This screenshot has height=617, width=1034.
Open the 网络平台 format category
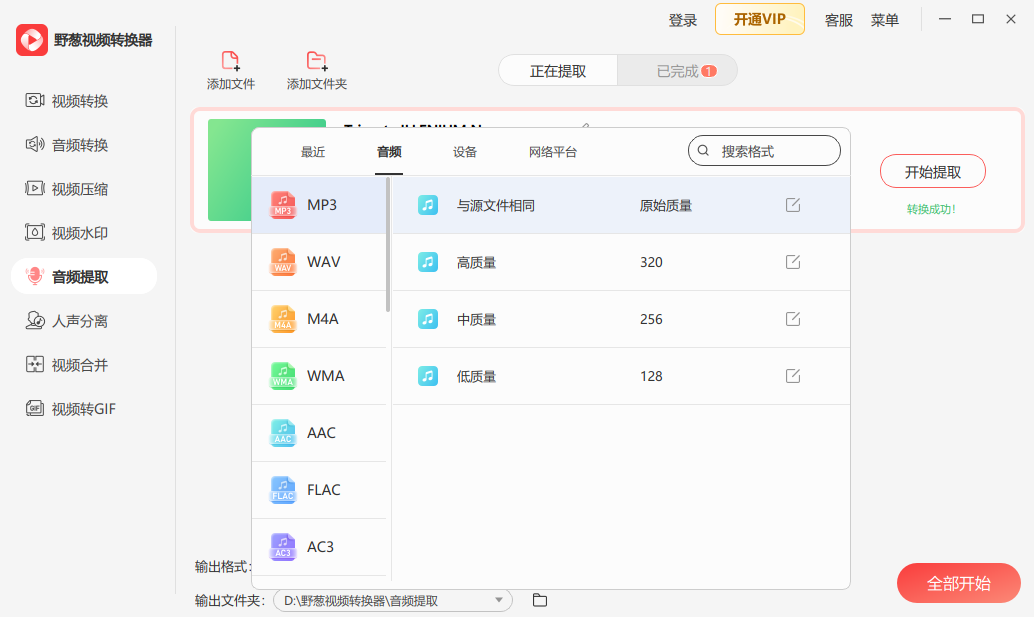click(x=552, y=151)
